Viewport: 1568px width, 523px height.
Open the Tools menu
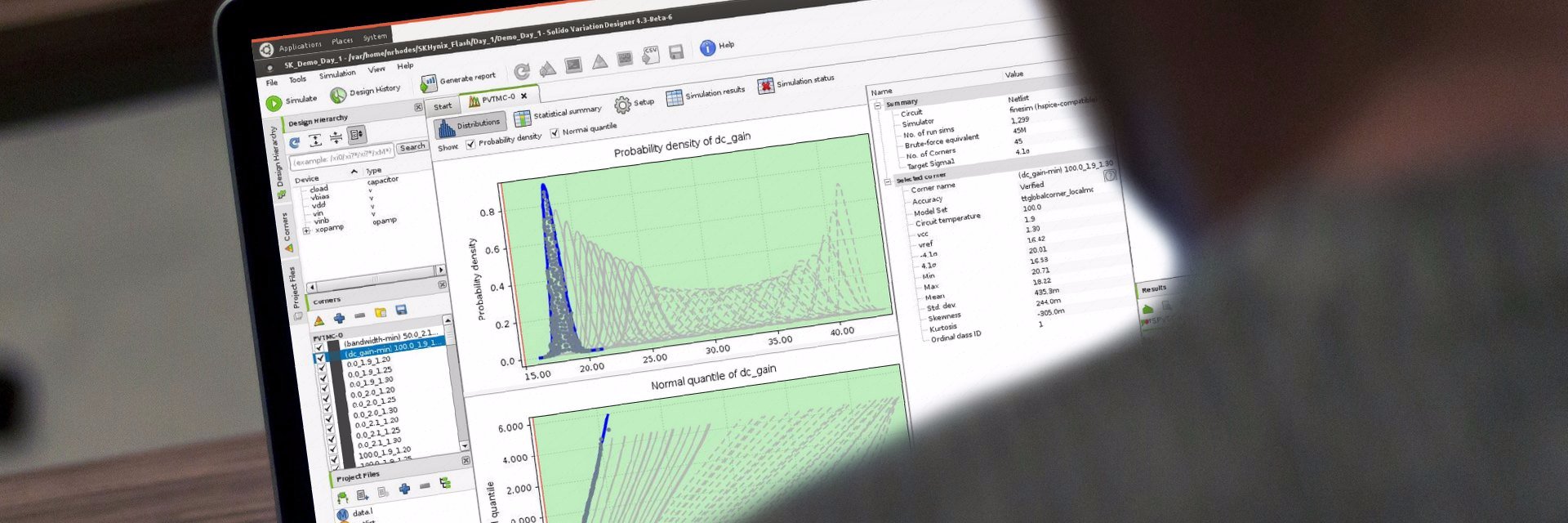[297, 79]
